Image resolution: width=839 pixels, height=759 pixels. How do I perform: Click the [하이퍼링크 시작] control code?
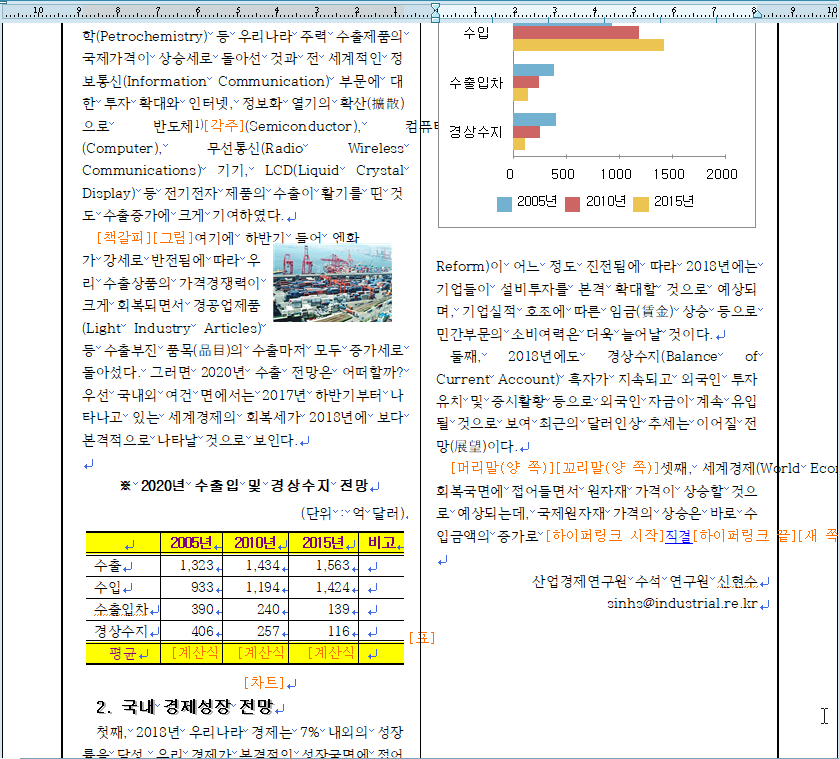tap(605, 536)
